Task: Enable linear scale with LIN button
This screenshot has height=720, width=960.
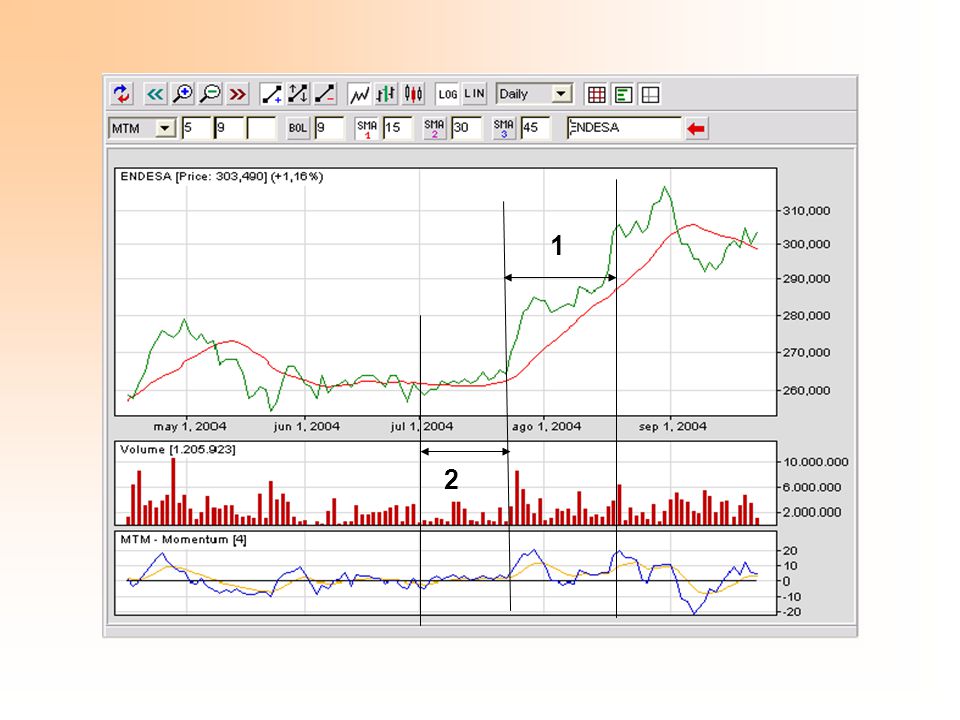Action: coord(474,94)
